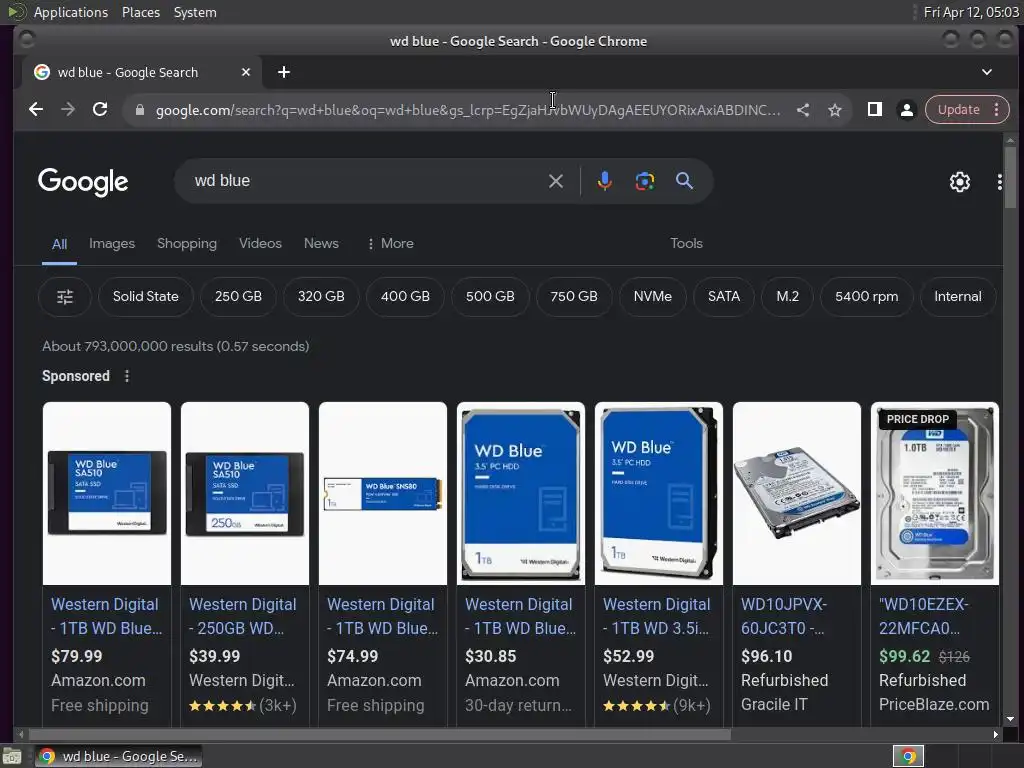Viewport: 1024px width, 768px height.
Task: Open the Places menu
Action: tap(140, 12)
